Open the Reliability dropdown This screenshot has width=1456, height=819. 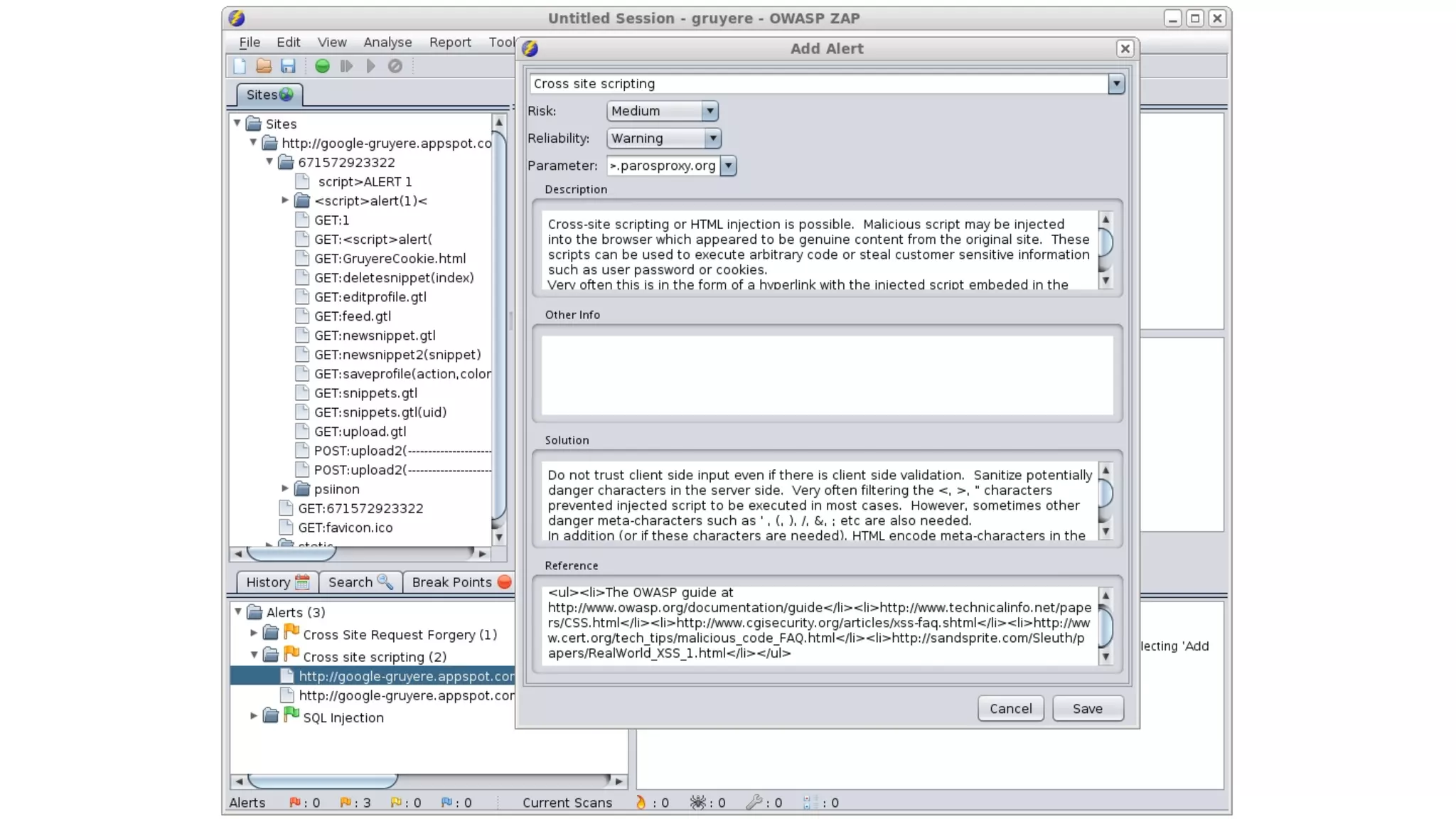712,139
